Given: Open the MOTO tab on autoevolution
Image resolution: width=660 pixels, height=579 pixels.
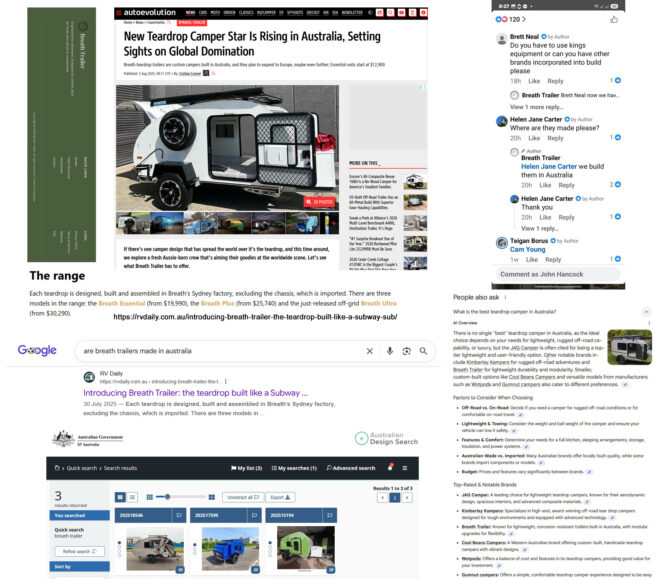Looking at the screenshot, I should (215, 13).
